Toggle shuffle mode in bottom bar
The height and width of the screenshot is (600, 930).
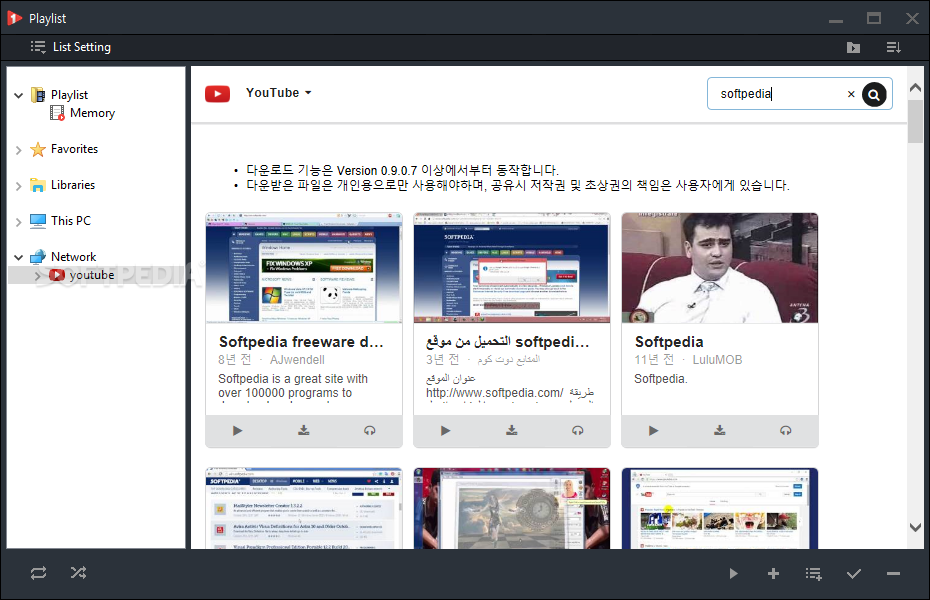tap(78, 573)
